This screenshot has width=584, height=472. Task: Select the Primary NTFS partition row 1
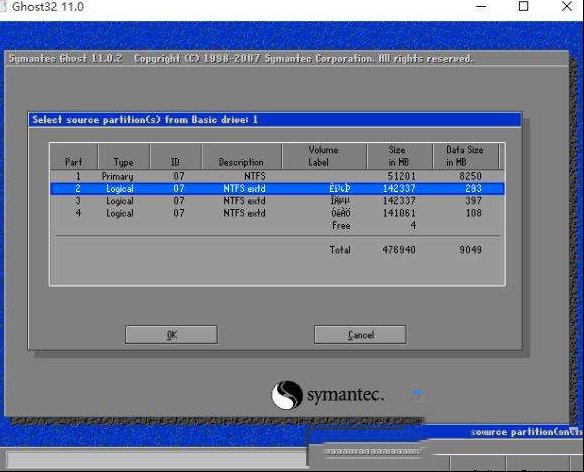click(x=277, y=176)
